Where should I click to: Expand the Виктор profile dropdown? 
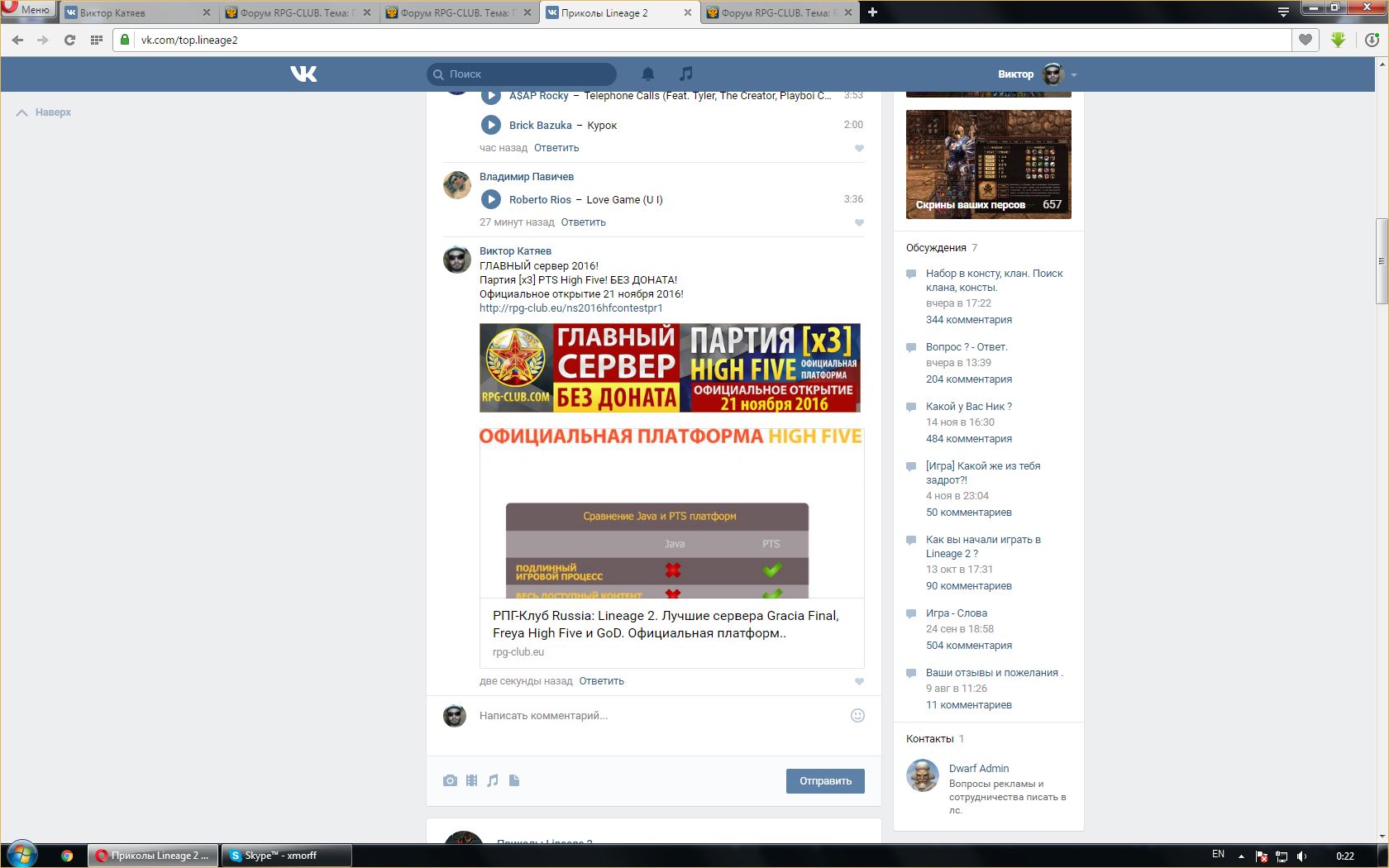[x=1074, y=74]
